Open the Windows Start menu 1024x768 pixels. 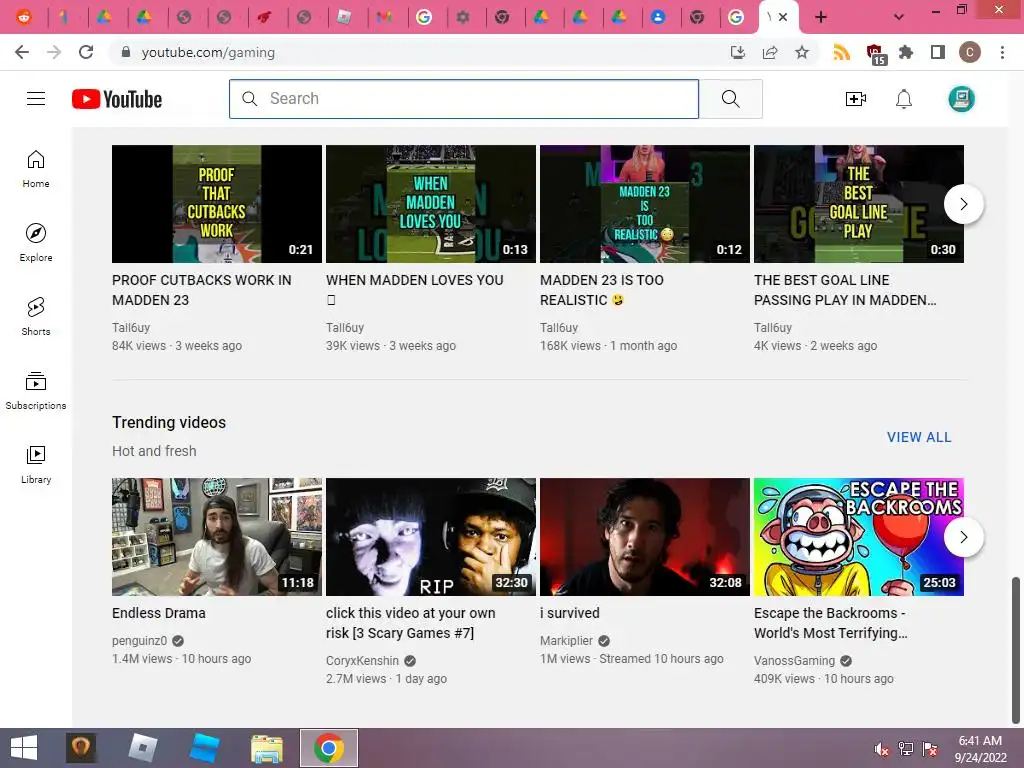coord(24,748)
